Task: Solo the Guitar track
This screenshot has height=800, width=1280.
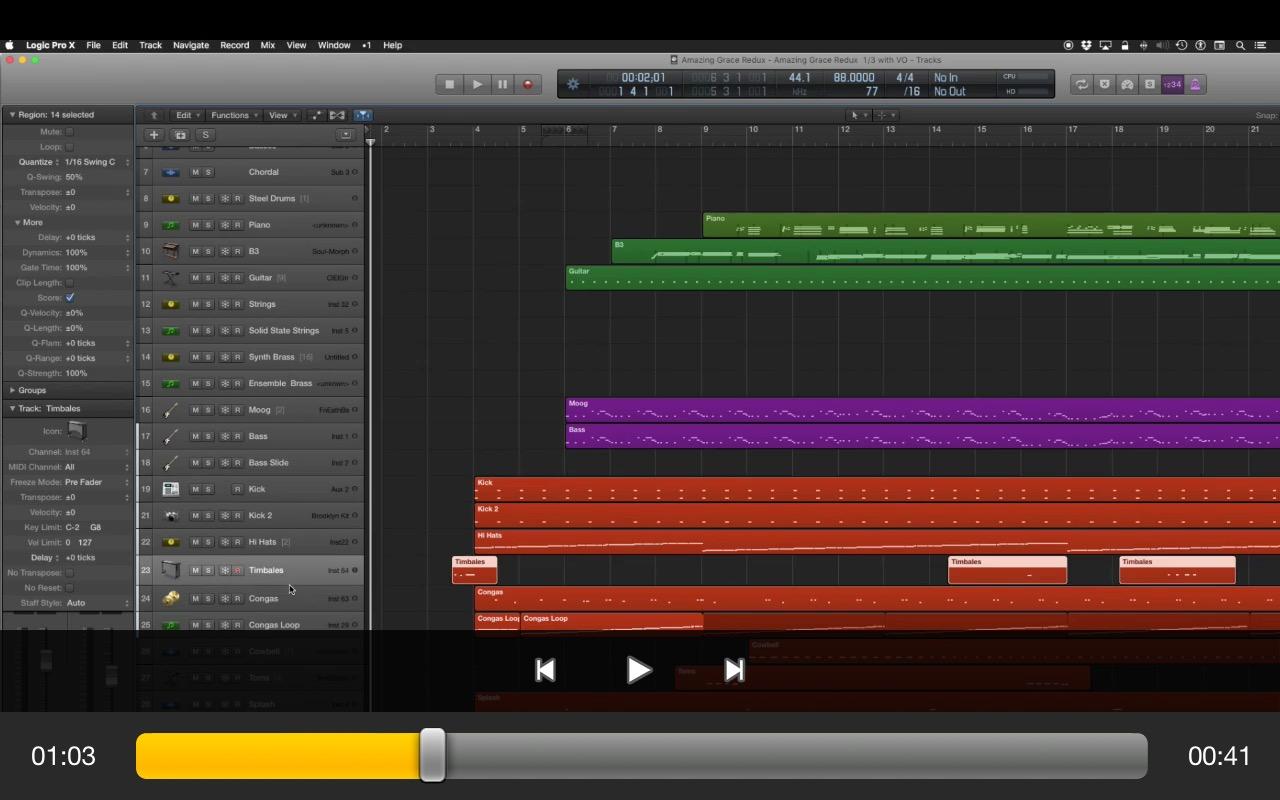Action: 208,278
